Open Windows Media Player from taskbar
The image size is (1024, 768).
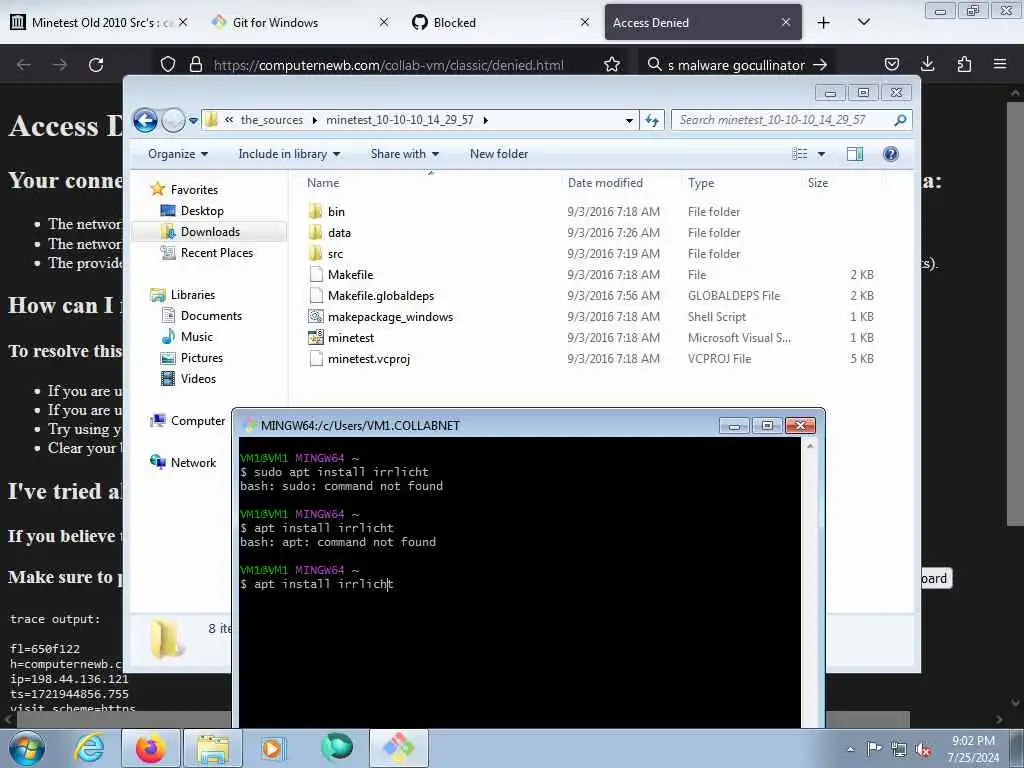[273, 748]
